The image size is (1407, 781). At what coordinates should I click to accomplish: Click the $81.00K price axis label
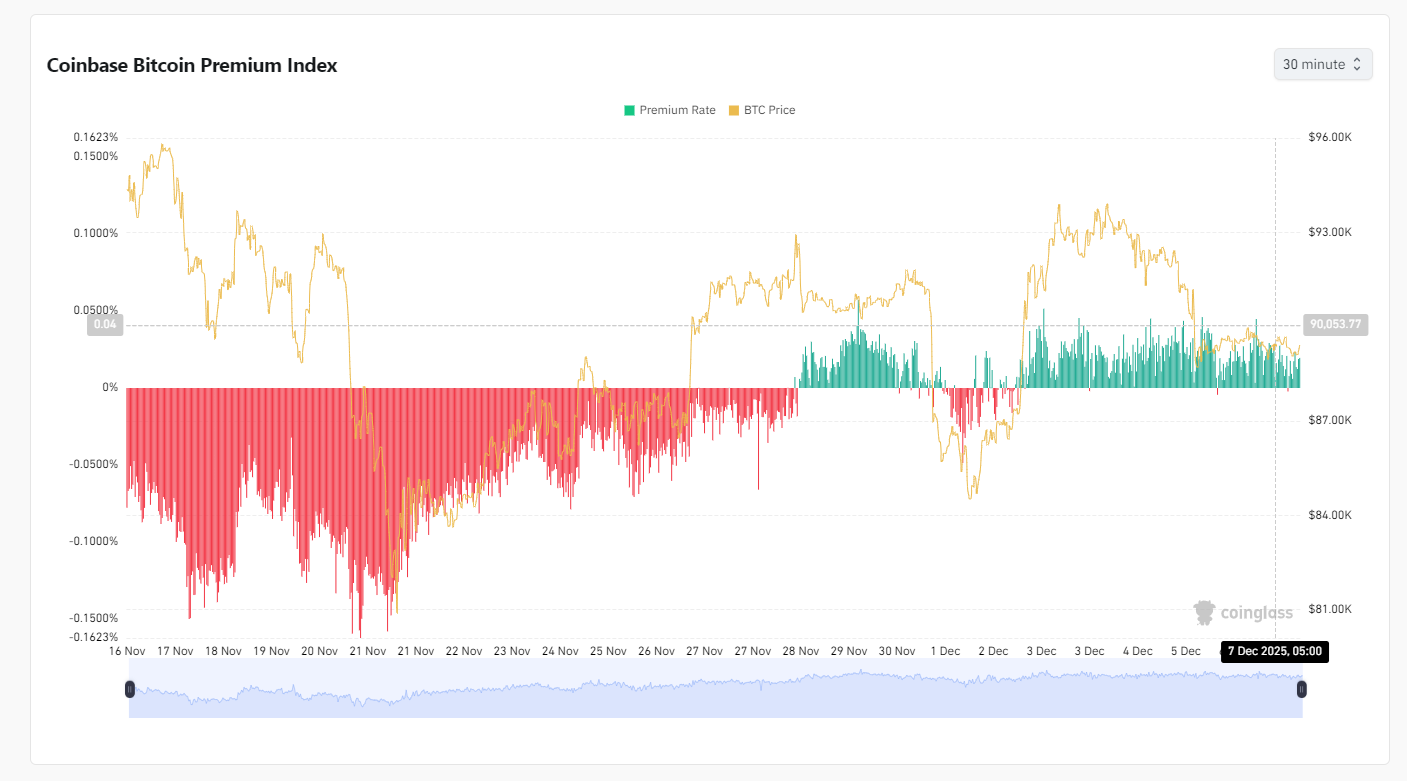1329,609
